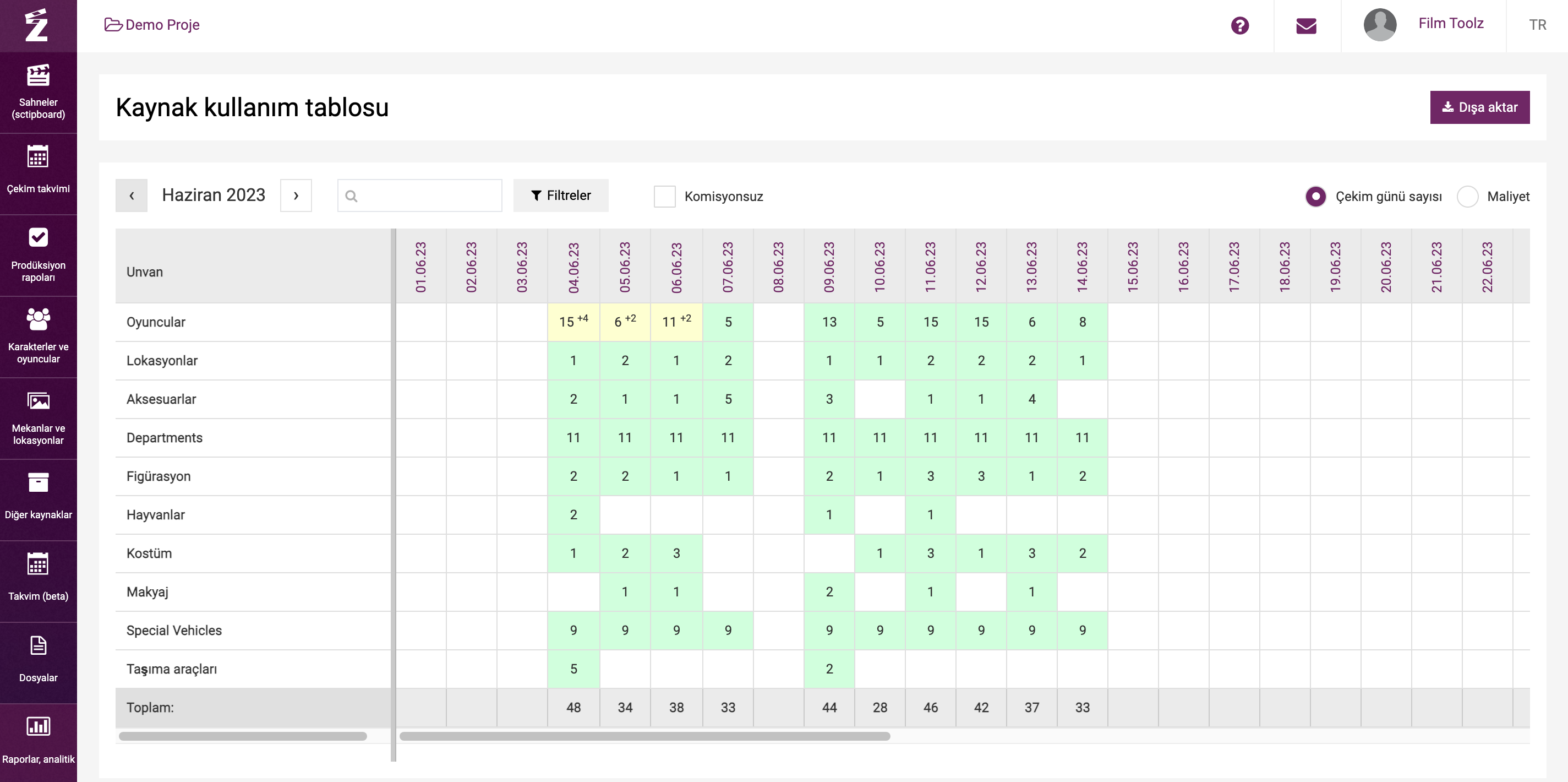Click the date table horizontal scrollbar

[x=644, y=736]
